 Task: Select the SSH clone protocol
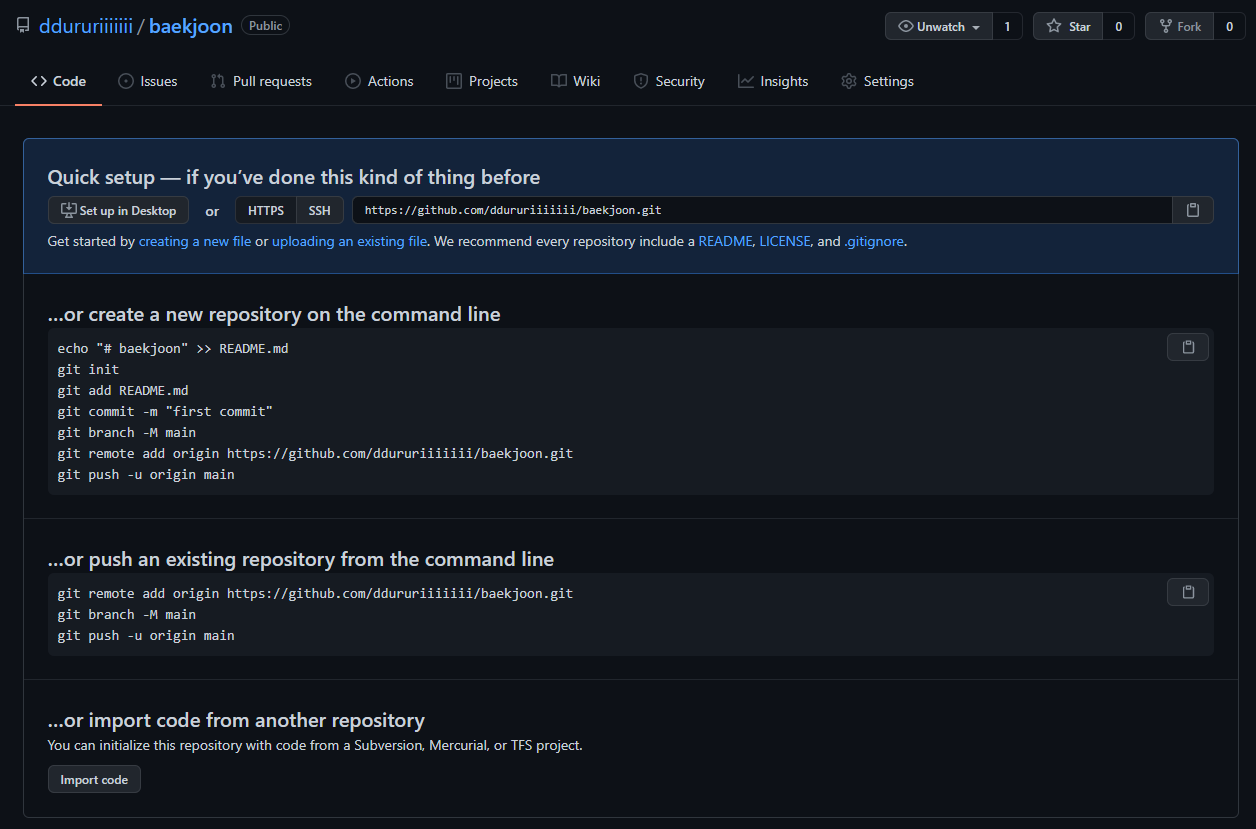coord(319,210)
